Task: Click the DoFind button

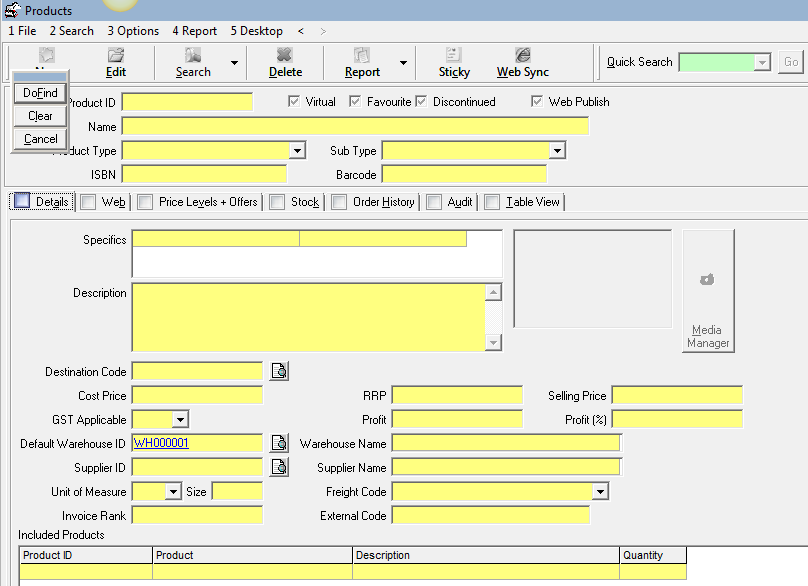Action: [40, 93]
